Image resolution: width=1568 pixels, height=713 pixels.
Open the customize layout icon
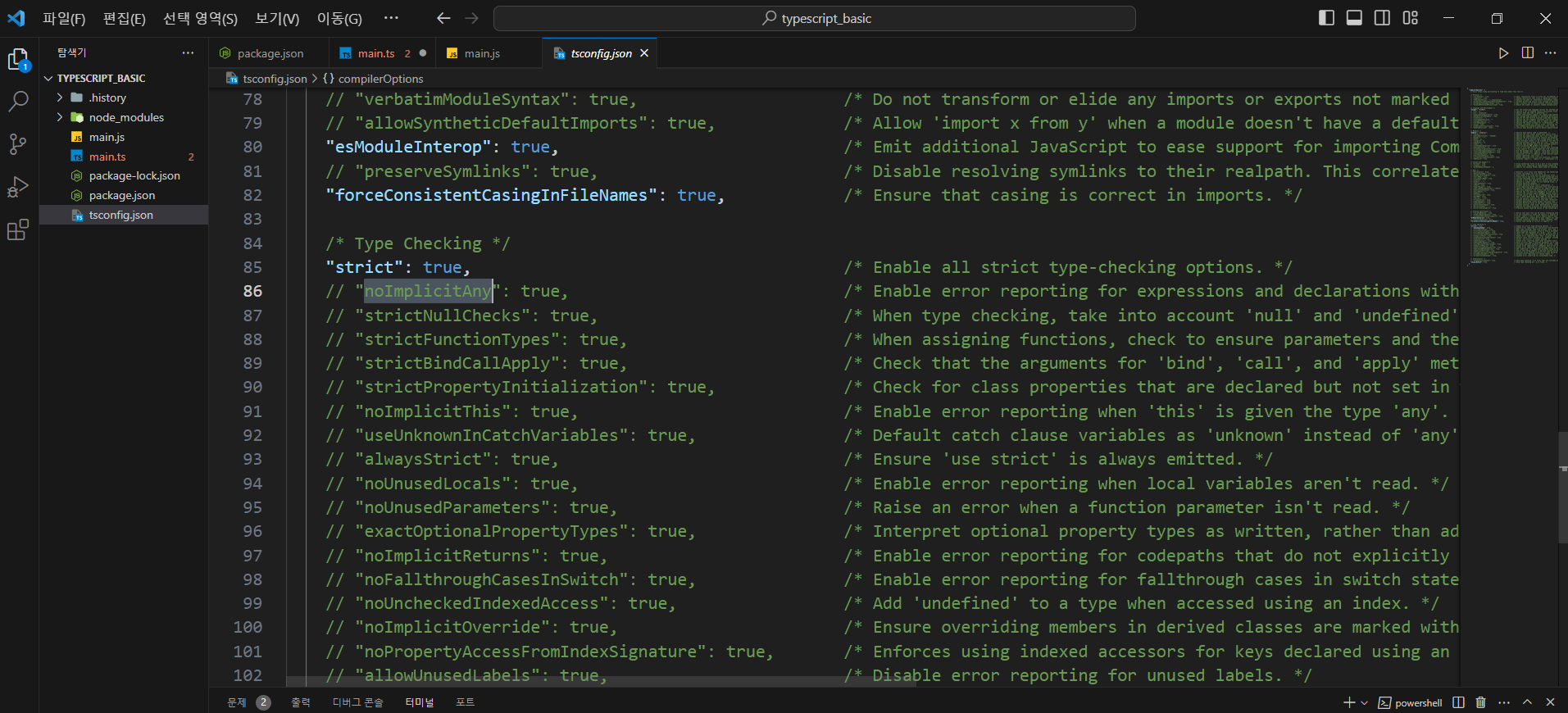pos(1410,18)
